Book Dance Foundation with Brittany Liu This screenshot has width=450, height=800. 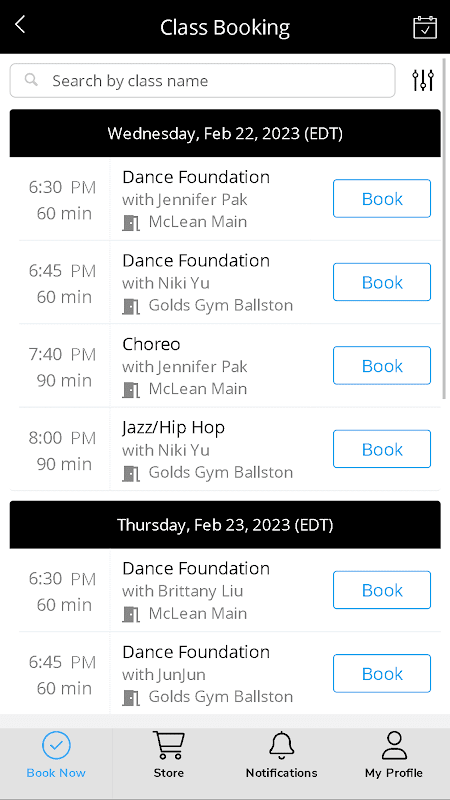[382, 590]
